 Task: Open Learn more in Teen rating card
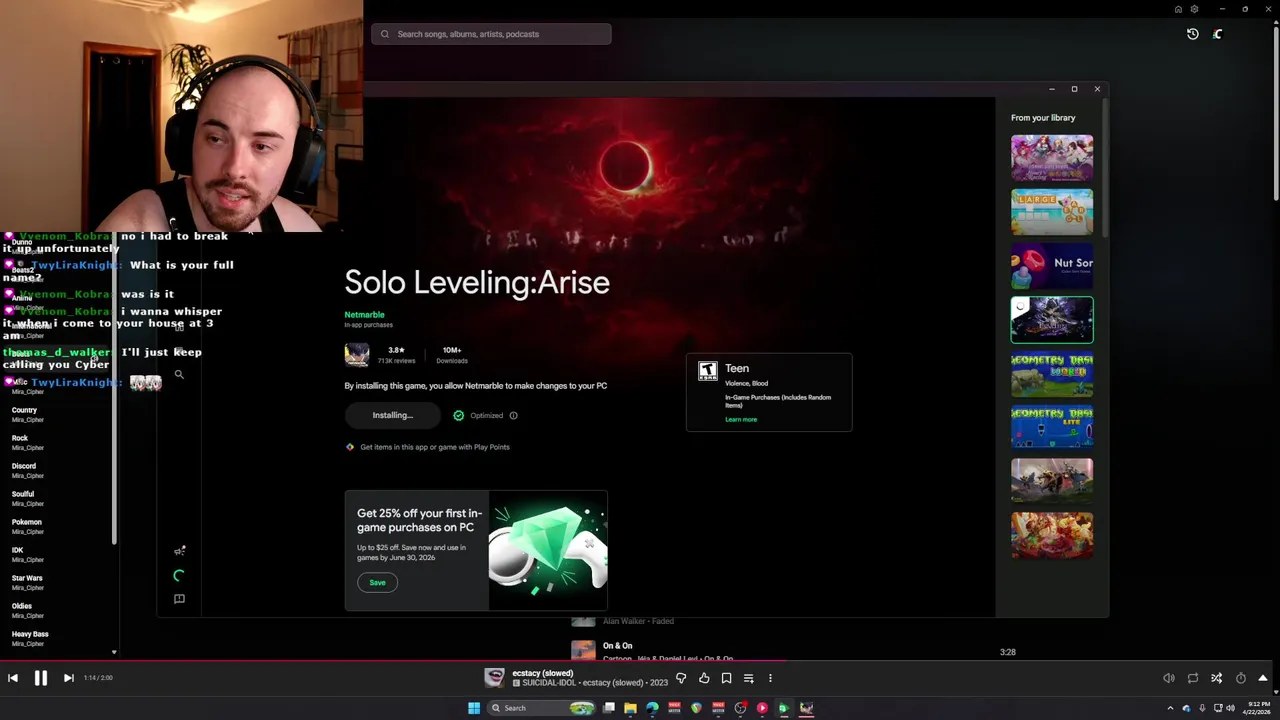tap(741, 419)
